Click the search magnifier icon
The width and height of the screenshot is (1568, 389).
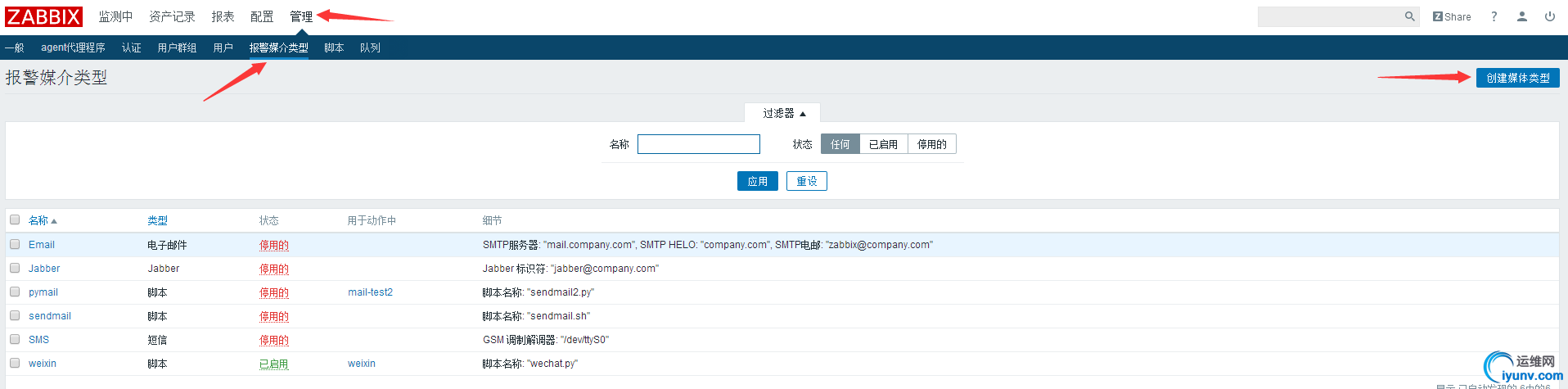1410,16
